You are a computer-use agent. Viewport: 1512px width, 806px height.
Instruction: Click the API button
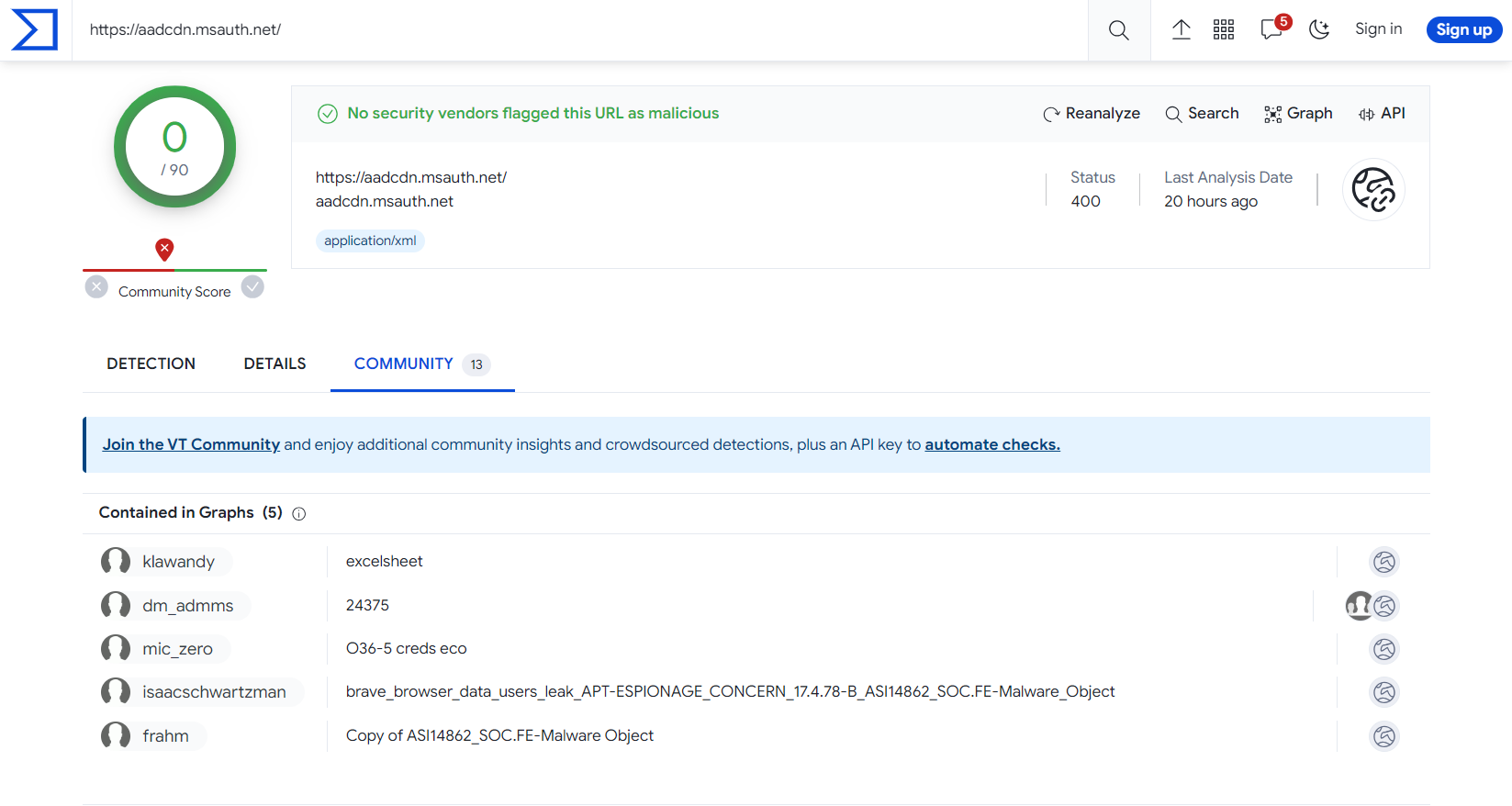pos(1382,113)
